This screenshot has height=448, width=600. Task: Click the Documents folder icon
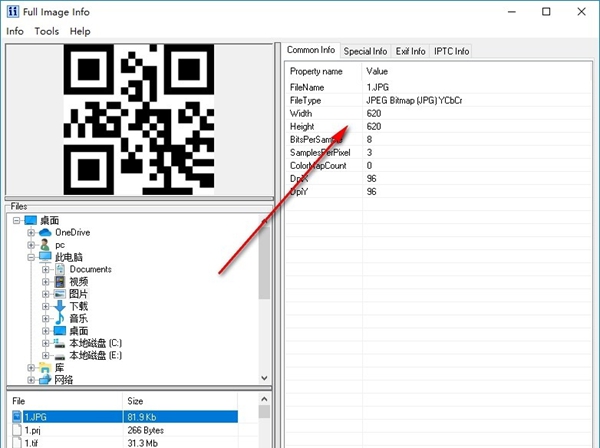click(x=60, y=269)
